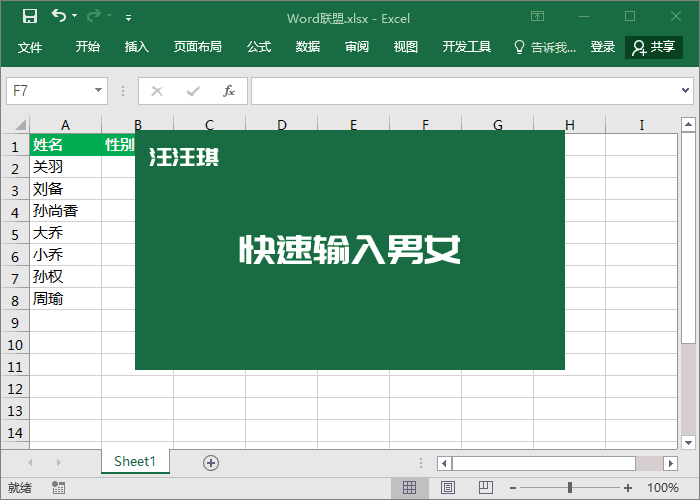Select row 1 header
The height and width of the screenshot is (500, 700).
pos(15,146)
